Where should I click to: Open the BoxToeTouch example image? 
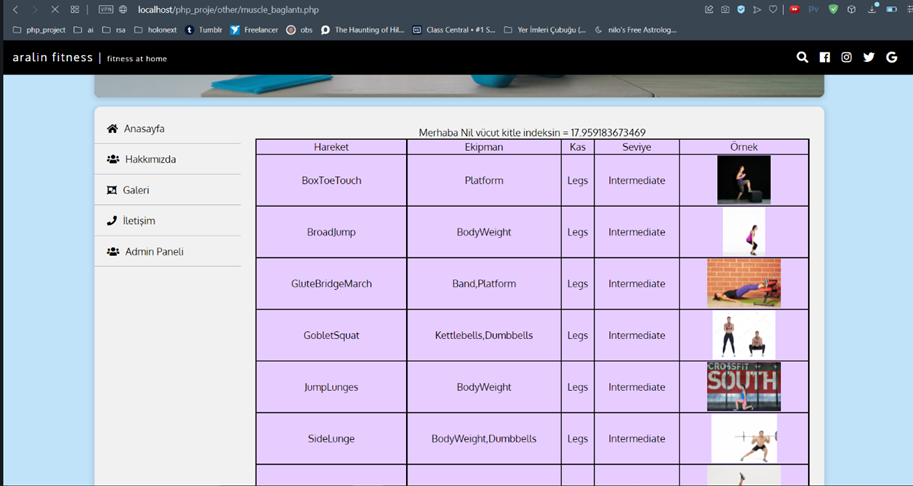744,180
